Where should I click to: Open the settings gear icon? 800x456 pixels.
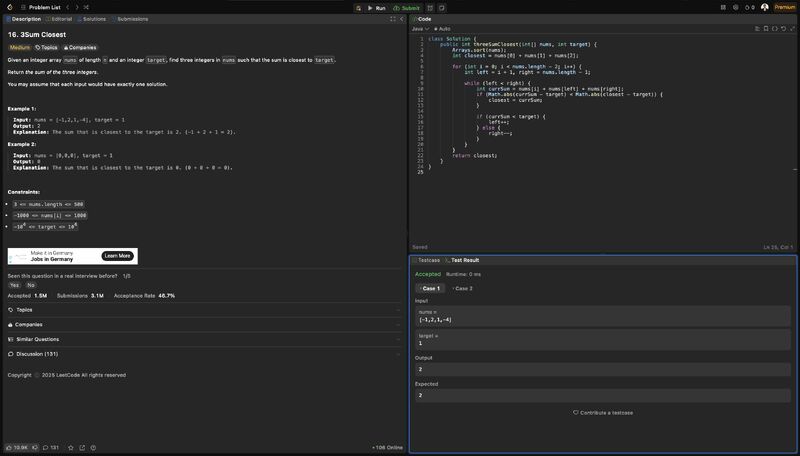click(x=735, y=7)
